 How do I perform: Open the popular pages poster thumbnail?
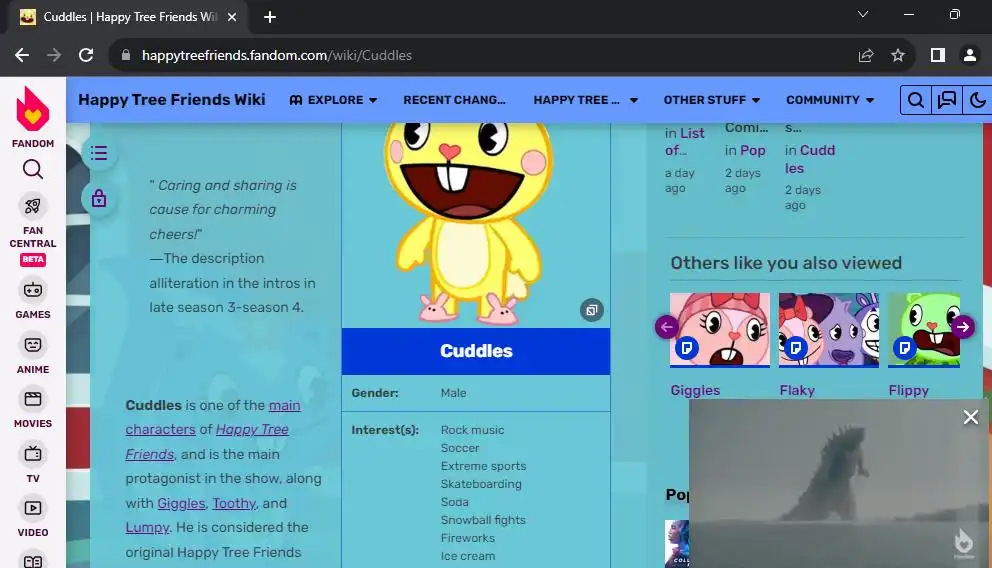coord(677,543)
